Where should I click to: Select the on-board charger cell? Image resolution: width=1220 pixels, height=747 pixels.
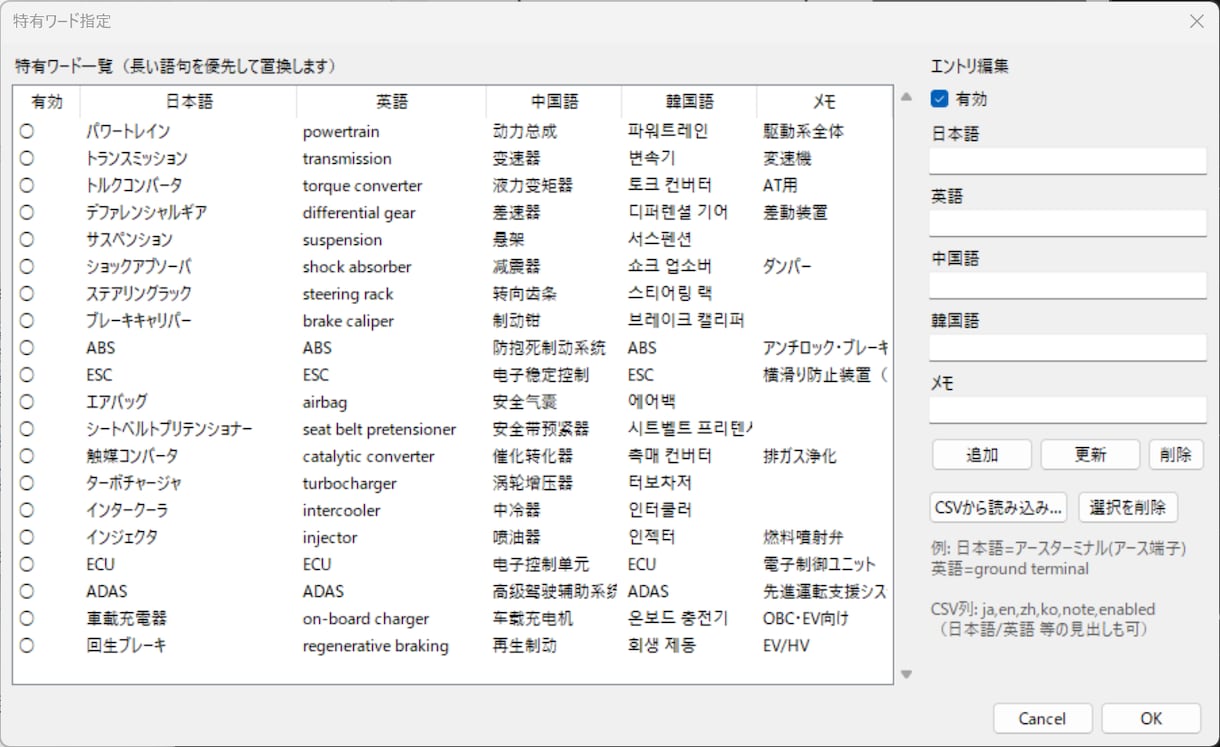tap(366, 617)
